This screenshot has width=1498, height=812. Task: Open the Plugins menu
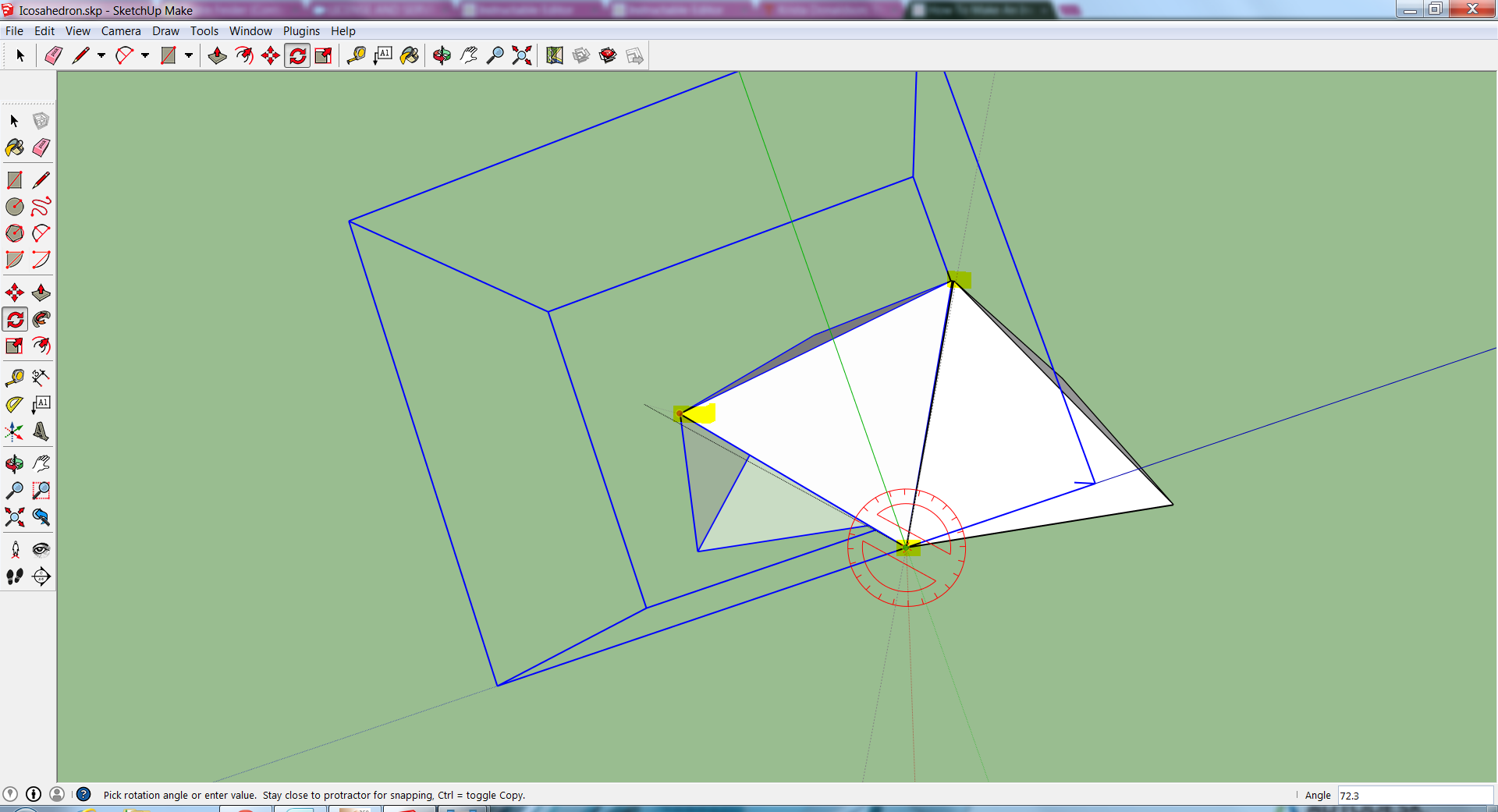(301, 31)
